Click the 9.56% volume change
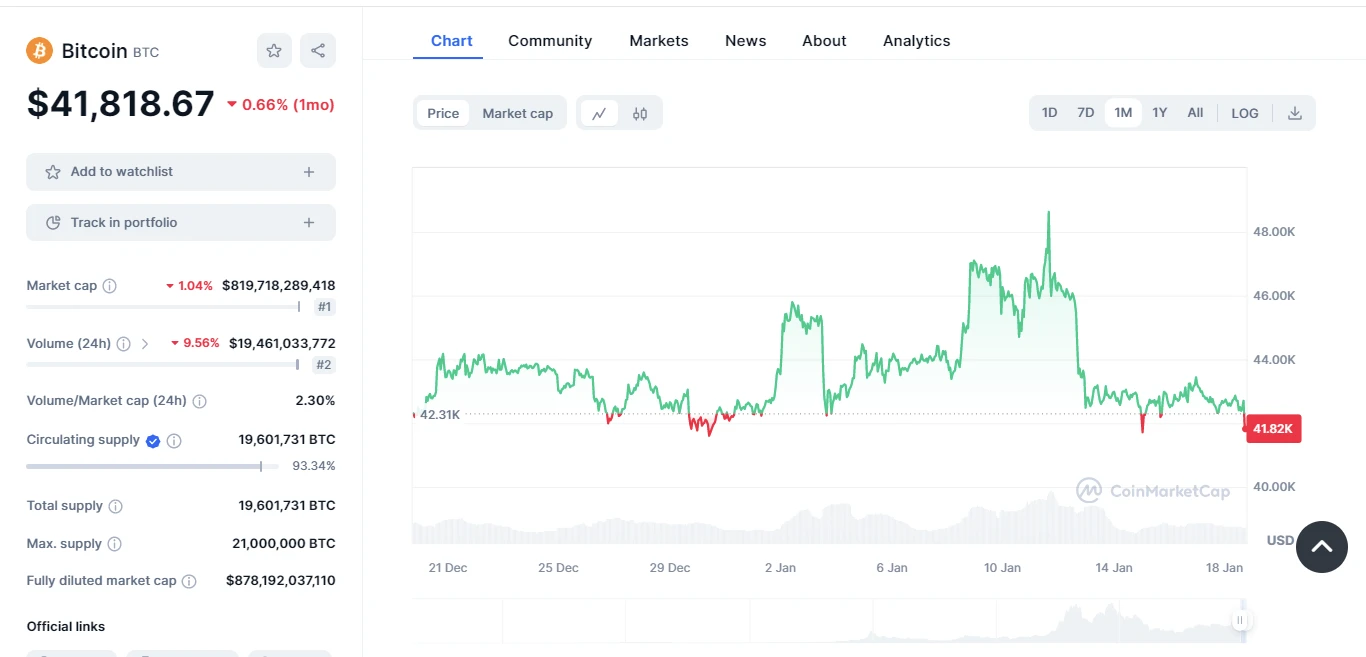Viewport: 1366px width, 657px height. pyautogui.click(x=195, y=344)
